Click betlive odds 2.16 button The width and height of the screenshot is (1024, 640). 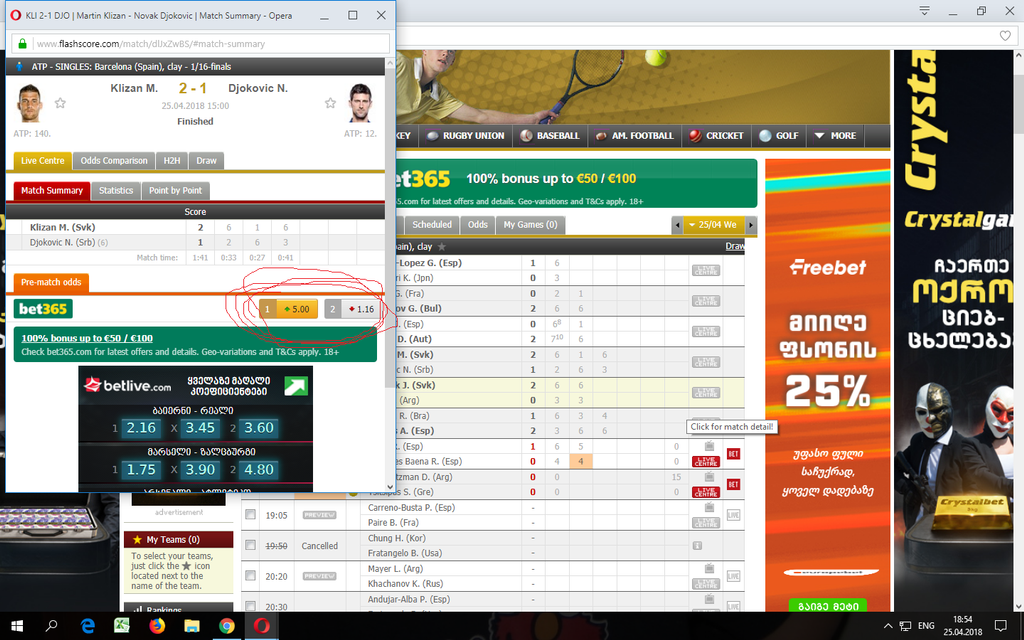141,428
